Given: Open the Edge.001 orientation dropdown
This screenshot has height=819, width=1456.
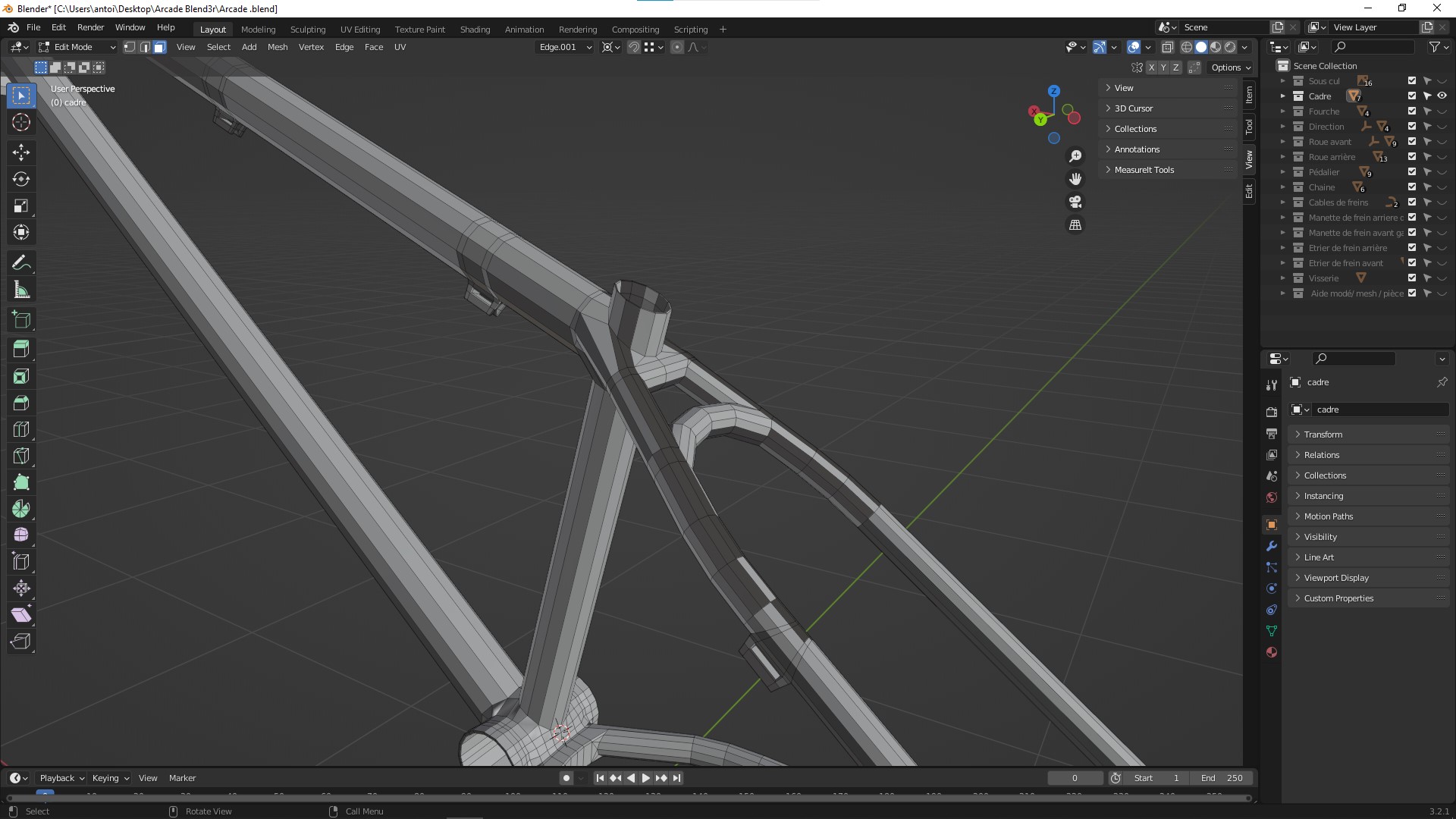Looking at the screenshot, I should [x=564, y=47].
